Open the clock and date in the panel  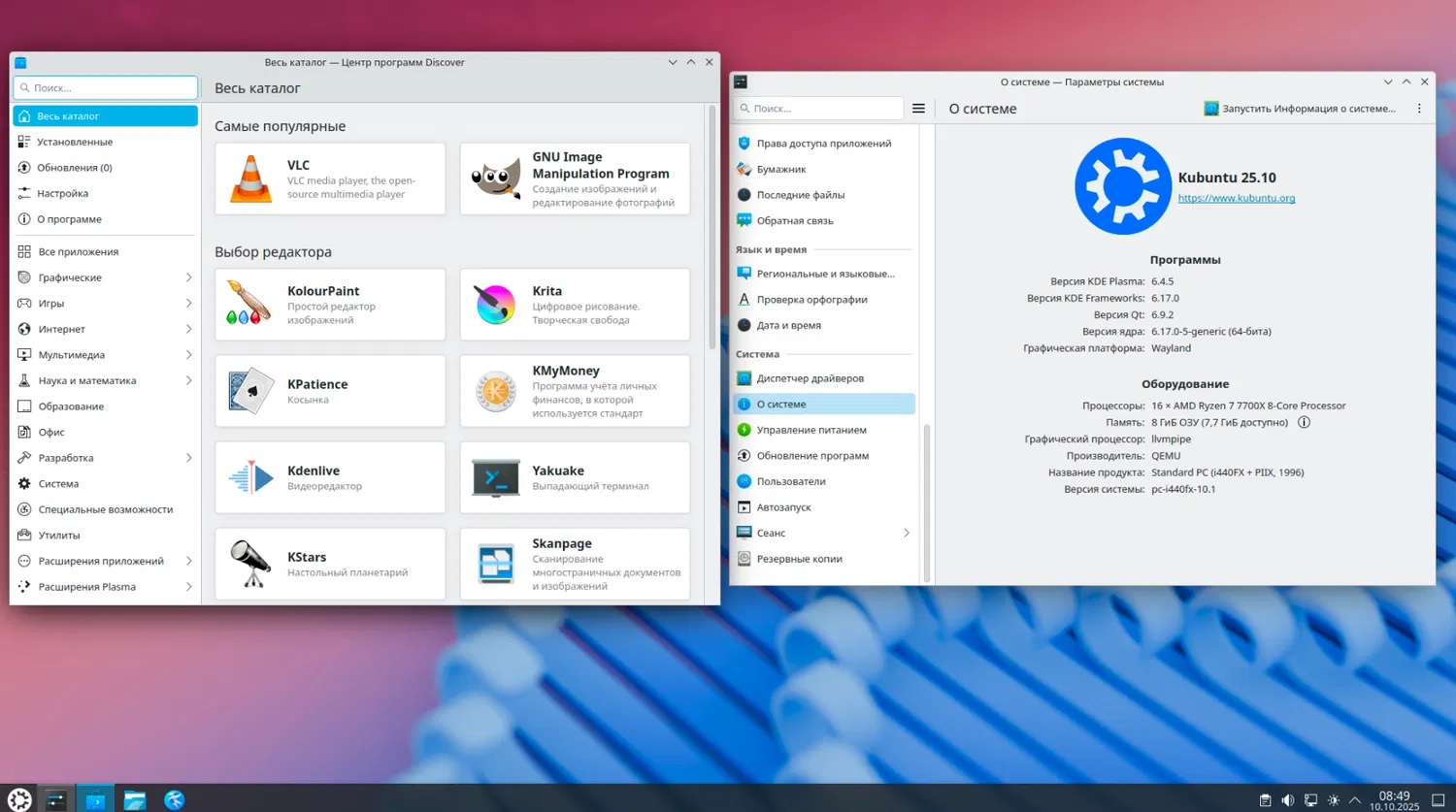tap(1395, 800)
